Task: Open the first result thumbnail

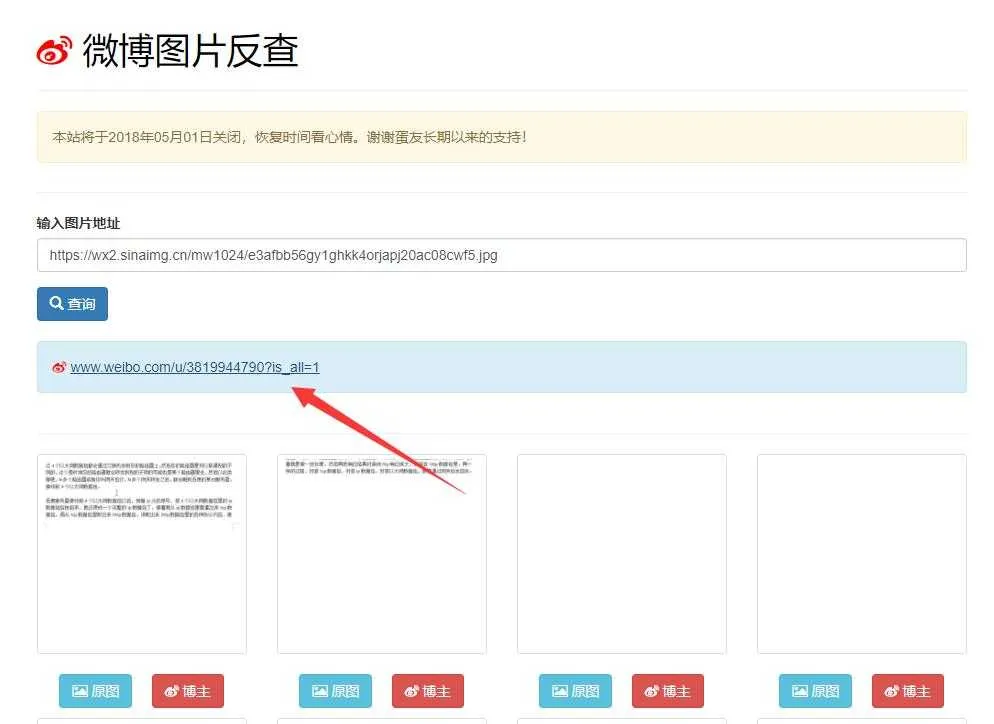Action: pyautogui.click(x=141, y=553)
